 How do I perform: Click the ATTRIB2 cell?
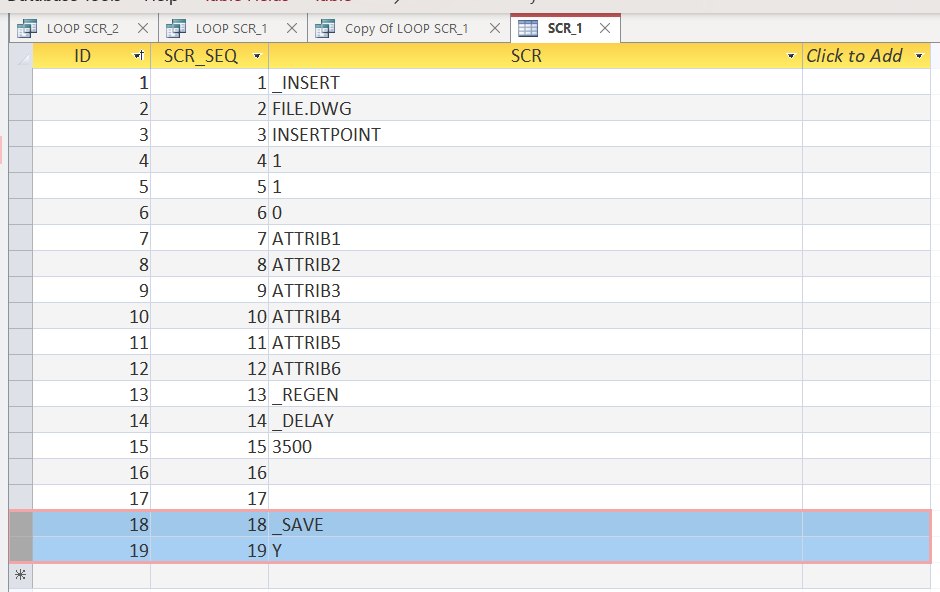coord(535,264)
